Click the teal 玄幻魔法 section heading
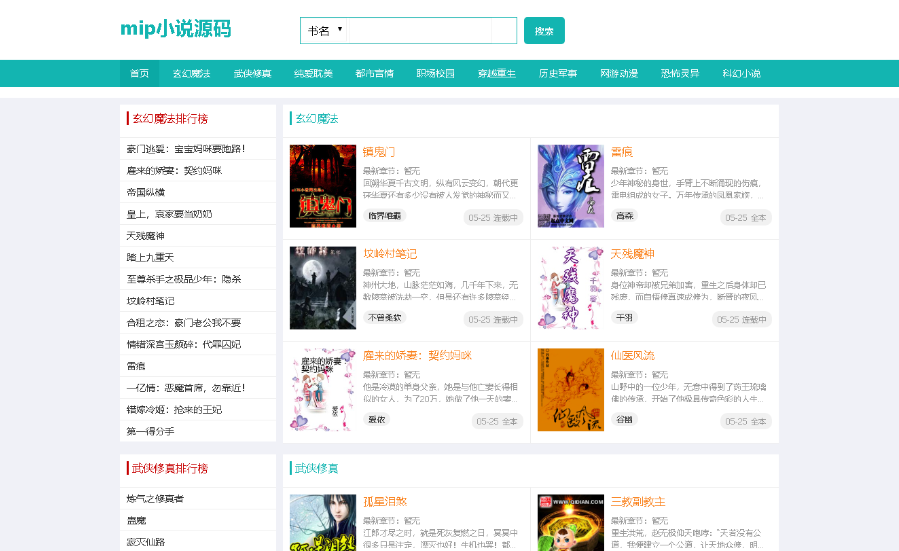Image resolution: width=899 pixels, height=551 pixels. coord(316,119)
